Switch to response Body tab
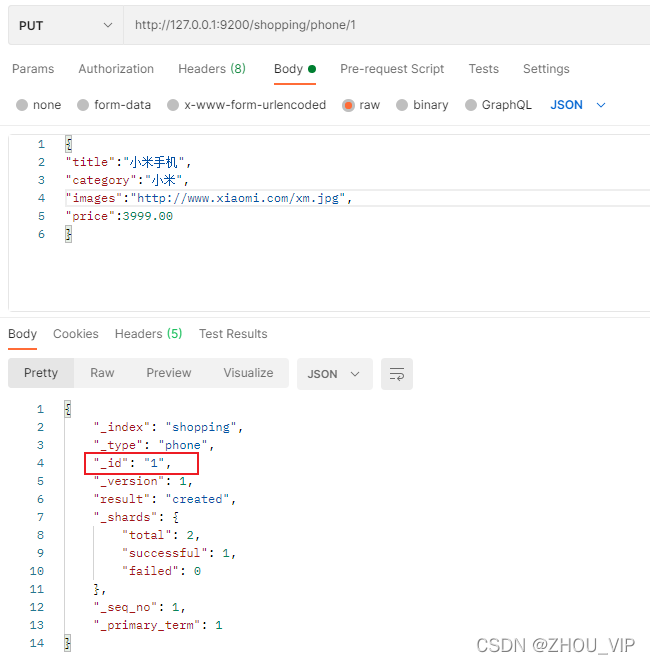 22,334
